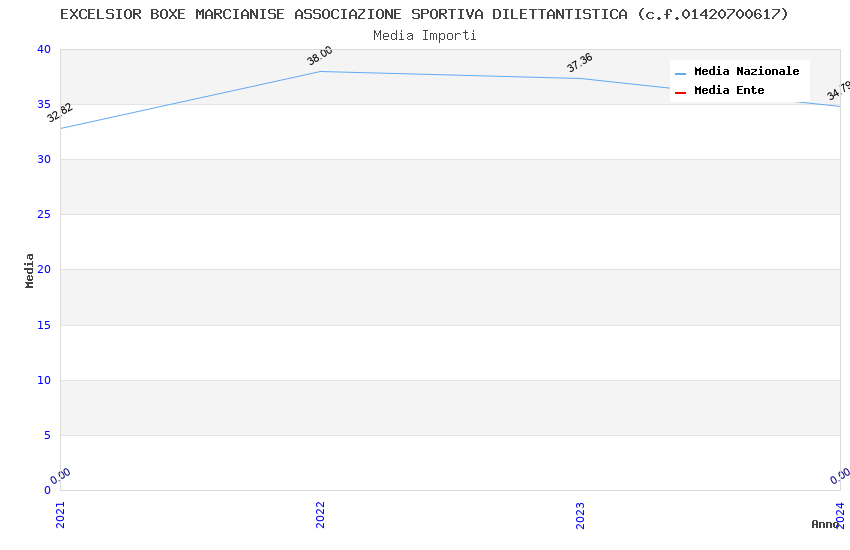Click the 2022 x-axis label

click(x=320, y=515)
